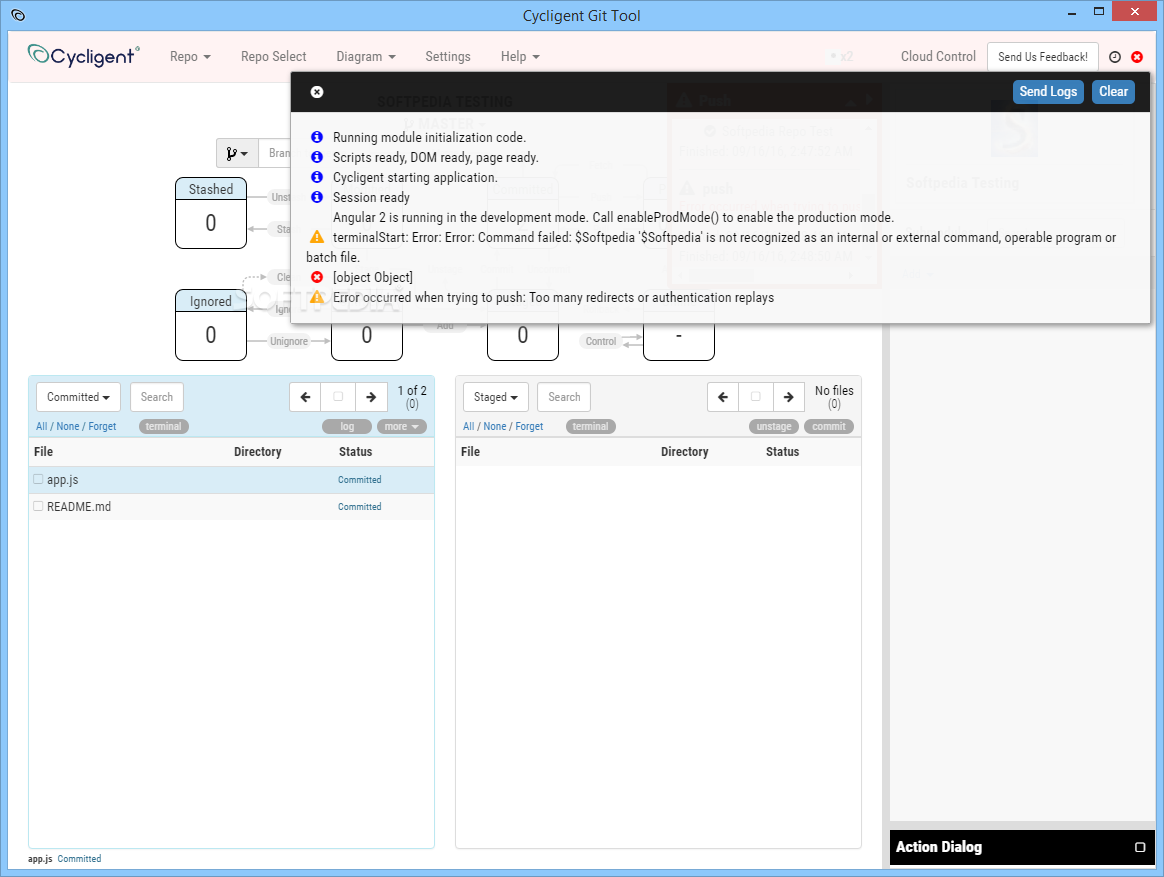The image size is (1164, 877).
Task: Toggle the select box between Committed panel arrows
Action: point(339,397)
